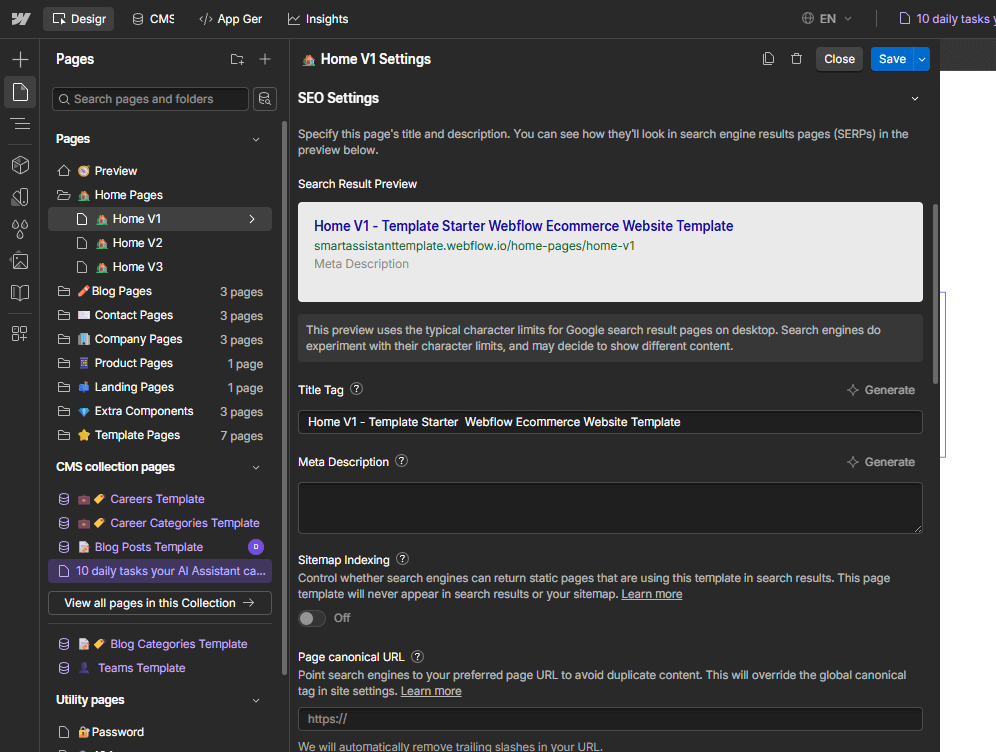Open the App Gen tab
The width and height of the screenshot is (996, 752).
[x=231, y=19]
